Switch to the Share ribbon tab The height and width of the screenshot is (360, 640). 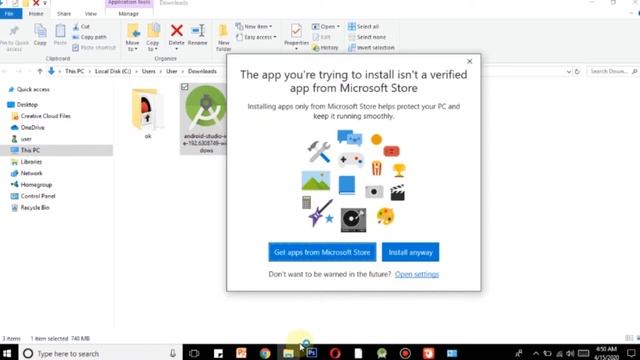(64, 13)
